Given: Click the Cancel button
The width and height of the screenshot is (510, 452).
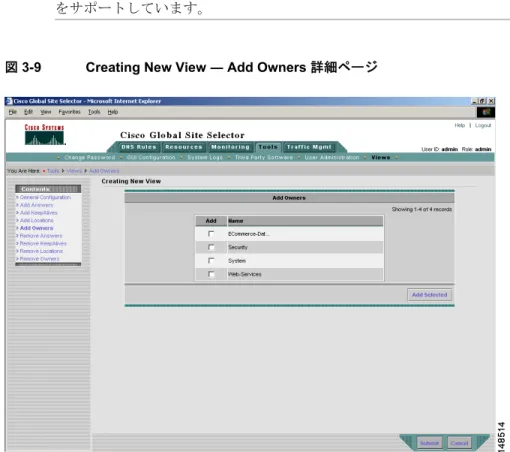Looking at the screenshot, I should pos(459,443).
